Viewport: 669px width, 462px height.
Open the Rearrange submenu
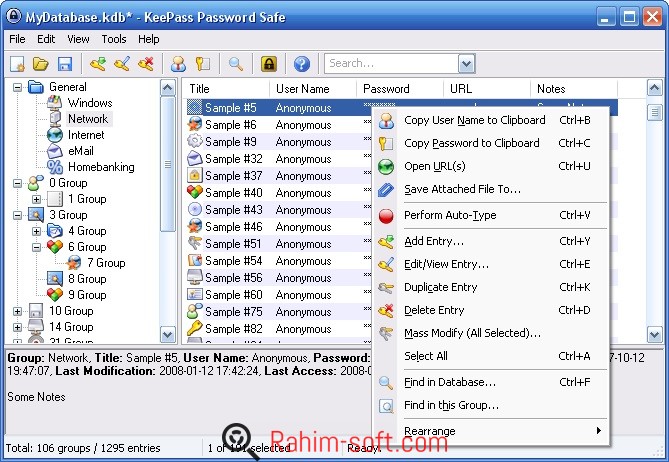pyautogui.click(x=490, y=431)
